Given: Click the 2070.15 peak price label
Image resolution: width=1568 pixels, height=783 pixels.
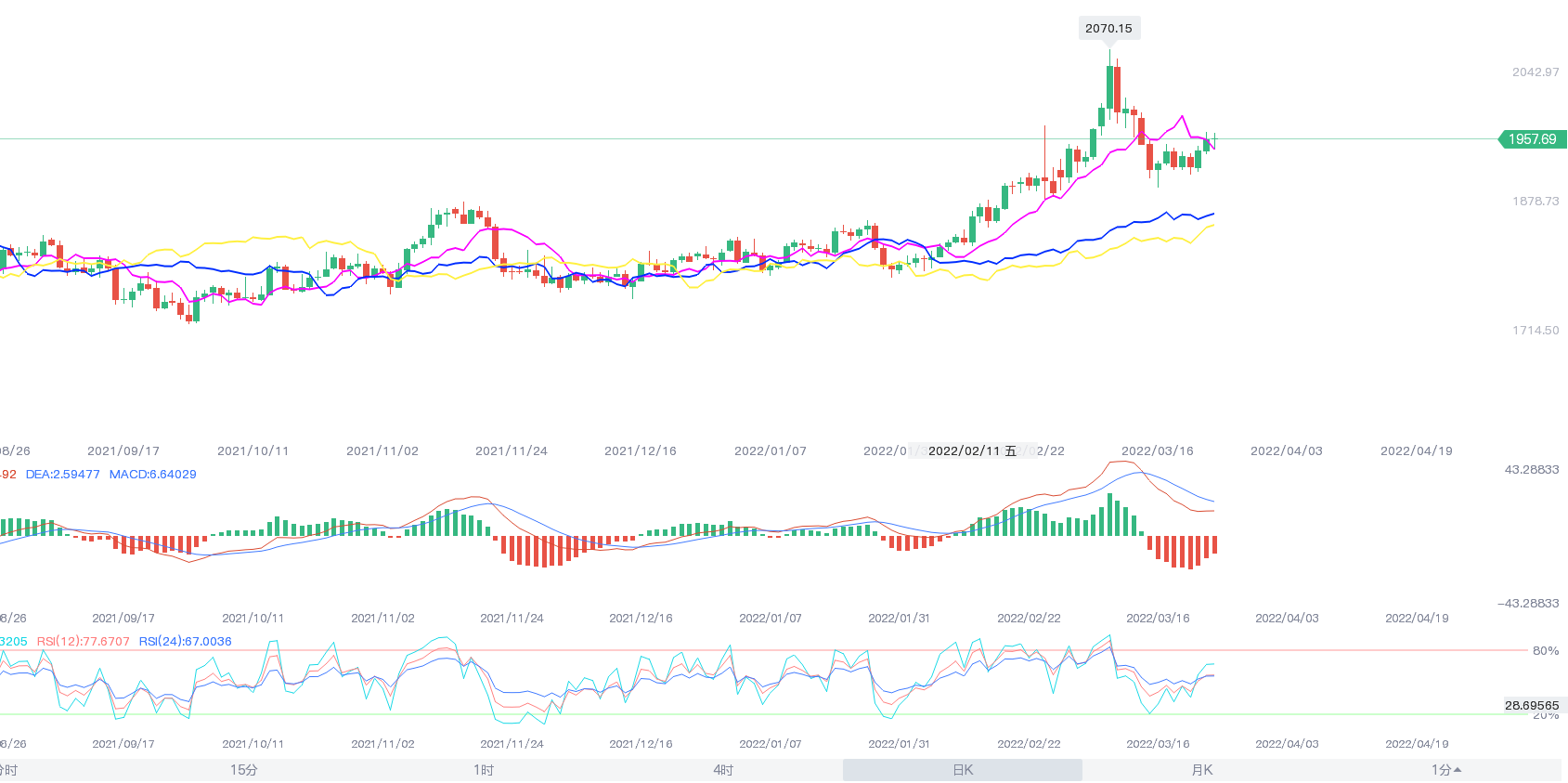Looking at the screenshot, I should tap(1108, 29).
